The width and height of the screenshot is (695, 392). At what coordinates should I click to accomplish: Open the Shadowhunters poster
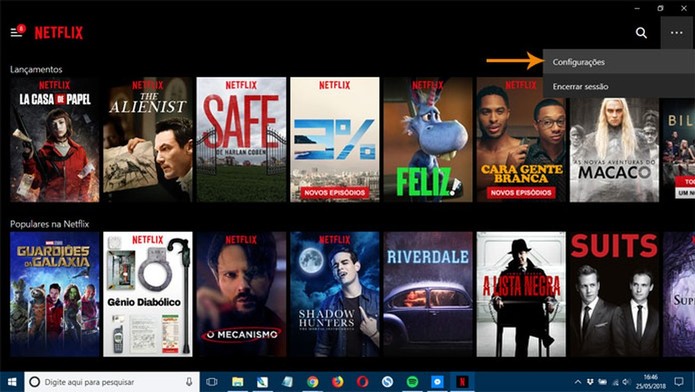point(335,294)
